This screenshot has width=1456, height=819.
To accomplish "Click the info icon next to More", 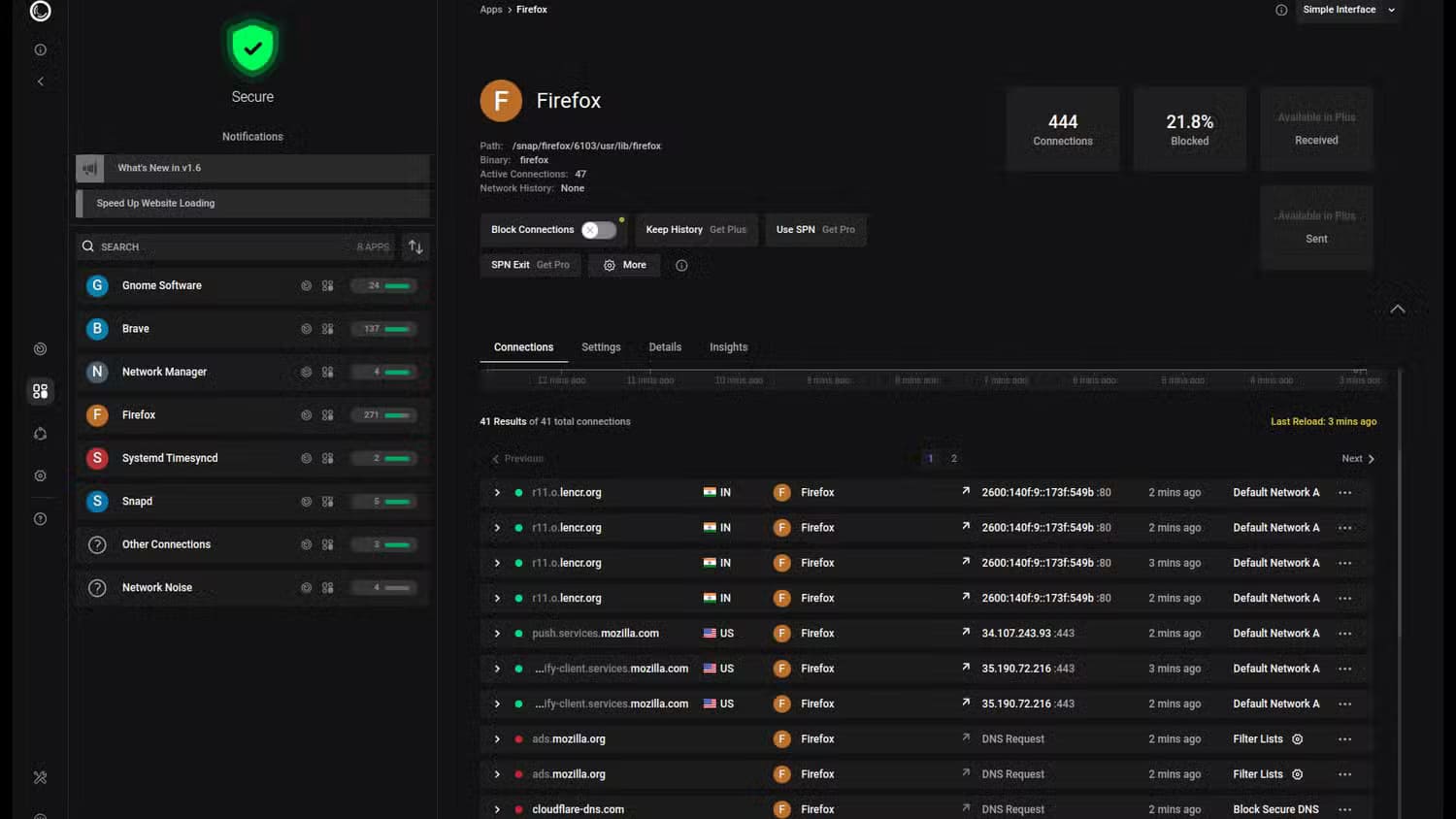I will [681, 265].
